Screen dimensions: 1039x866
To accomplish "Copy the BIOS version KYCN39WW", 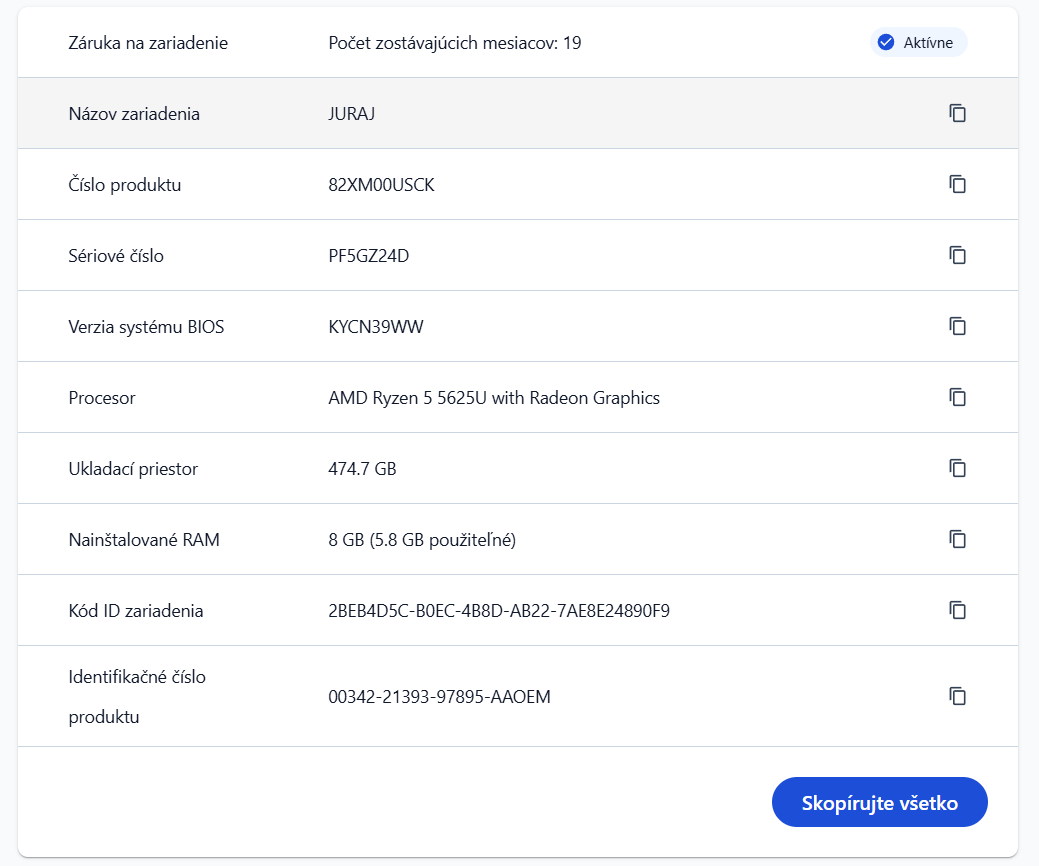I will [x=957, y=326].
